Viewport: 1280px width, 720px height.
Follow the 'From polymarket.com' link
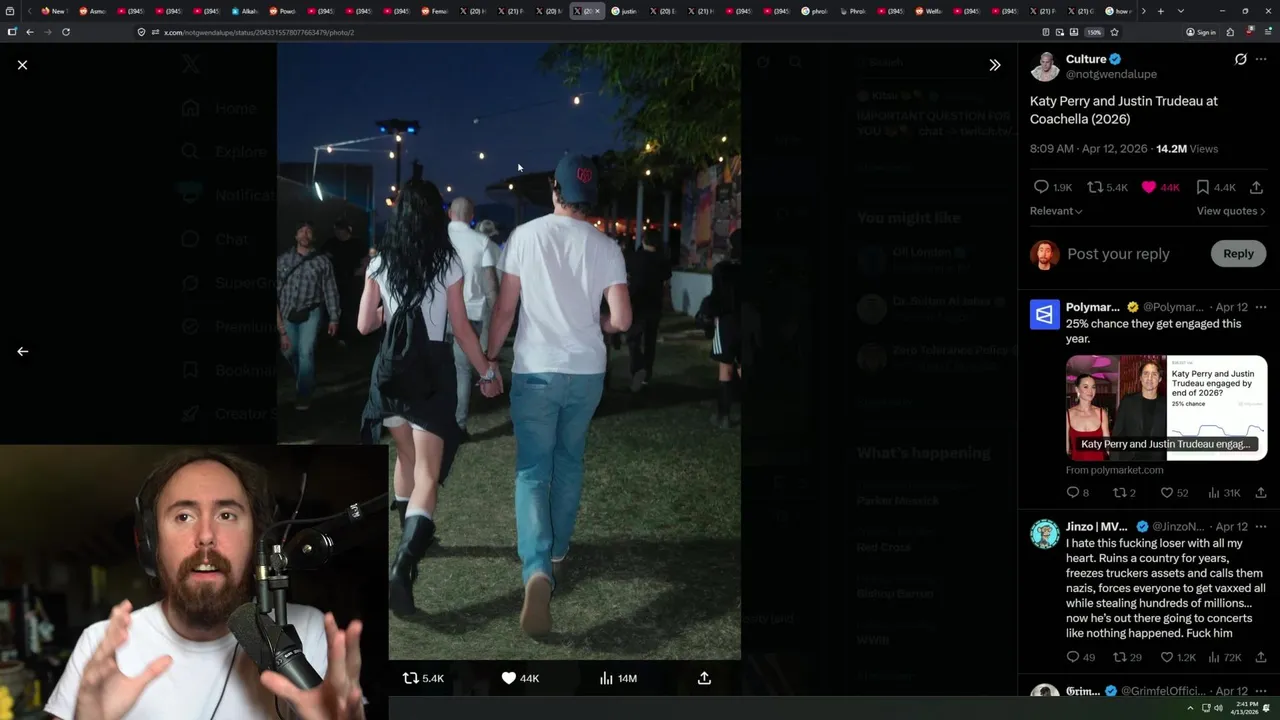coord(1114,470)
